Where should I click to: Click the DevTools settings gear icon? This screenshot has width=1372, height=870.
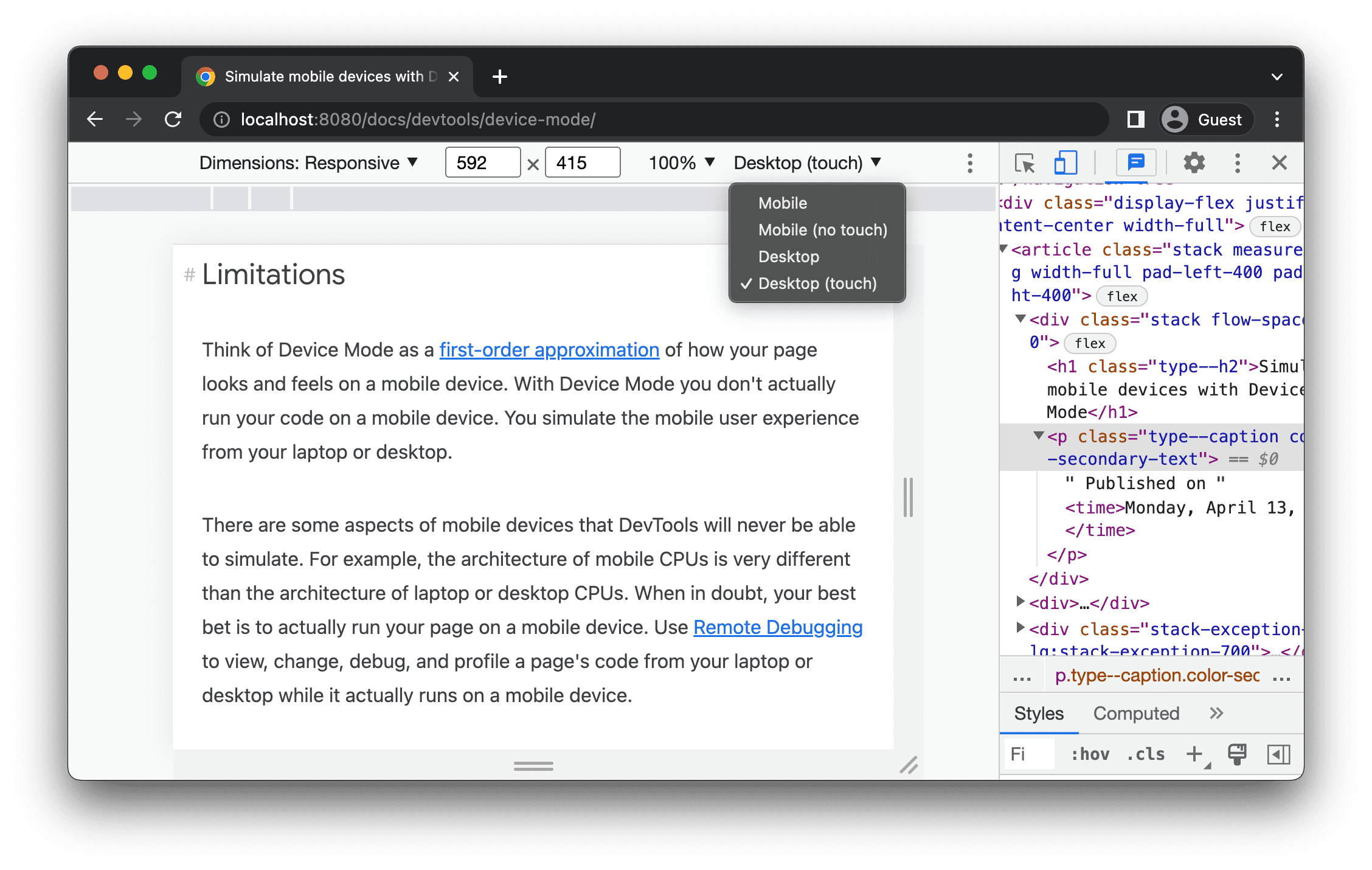(x=1192, y=163)
